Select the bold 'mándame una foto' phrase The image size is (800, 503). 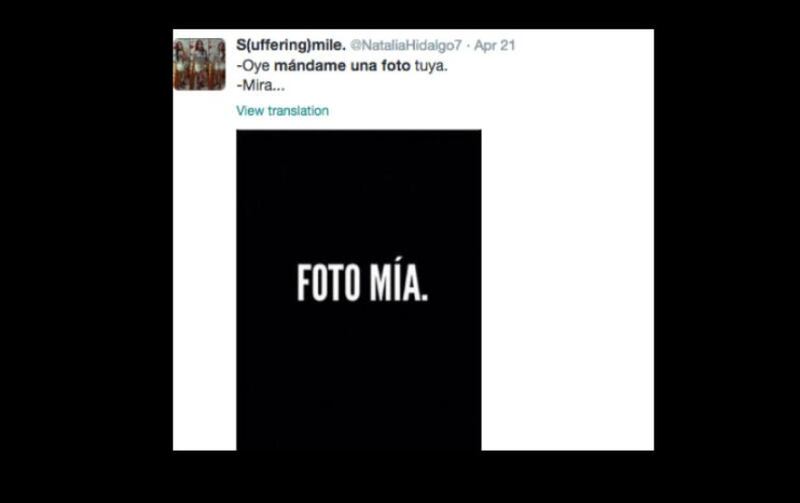click(x=342, y=66)
